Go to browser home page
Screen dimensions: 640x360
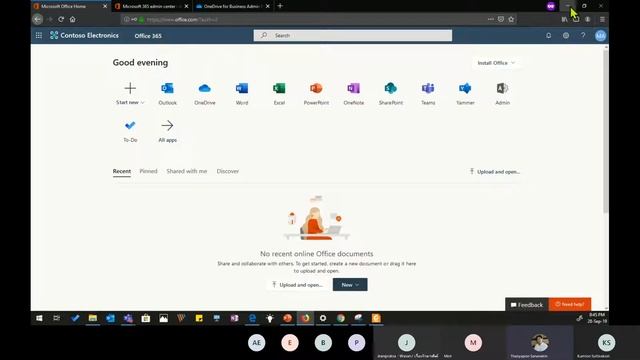click(73, 19)
